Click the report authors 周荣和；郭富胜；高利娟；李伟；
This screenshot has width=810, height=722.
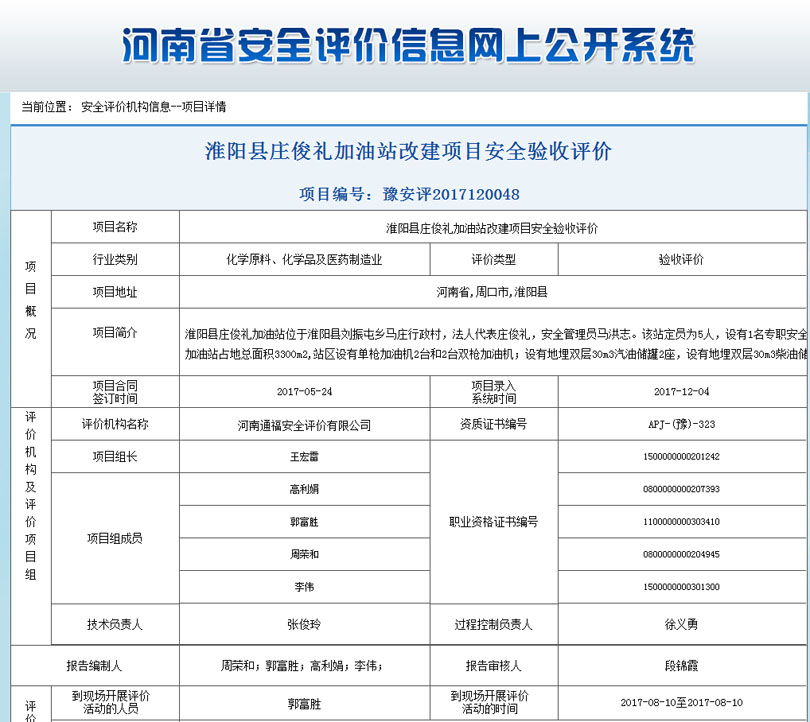tap(302, 666)
